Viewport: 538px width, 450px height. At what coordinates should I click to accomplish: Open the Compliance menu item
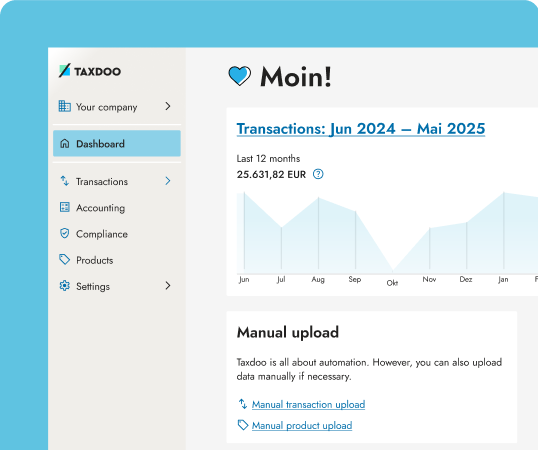(102, 234)
